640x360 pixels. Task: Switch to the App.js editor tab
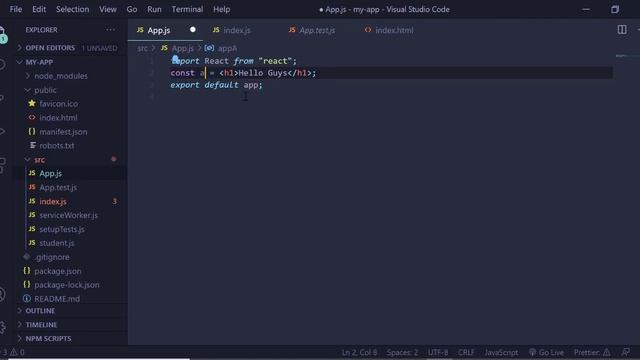(165, 30)
